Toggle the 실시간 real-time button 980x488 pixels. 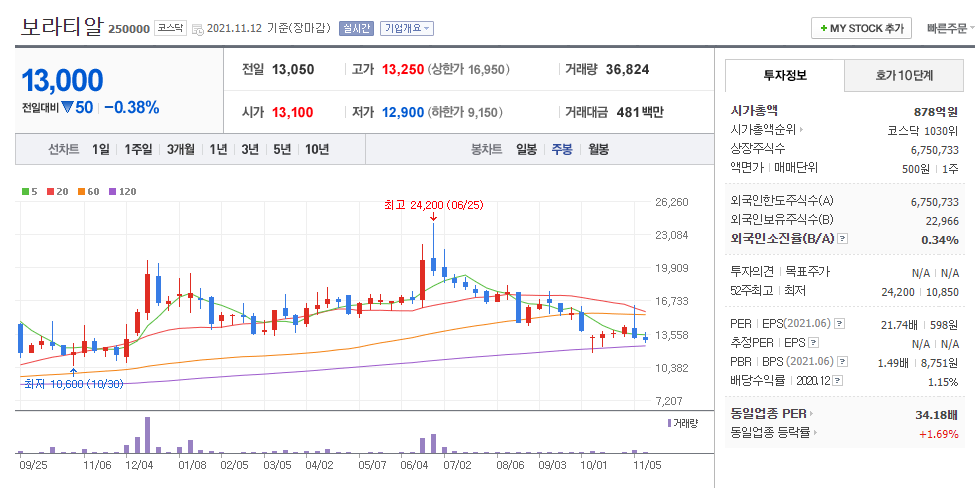[x=356, y=29]
